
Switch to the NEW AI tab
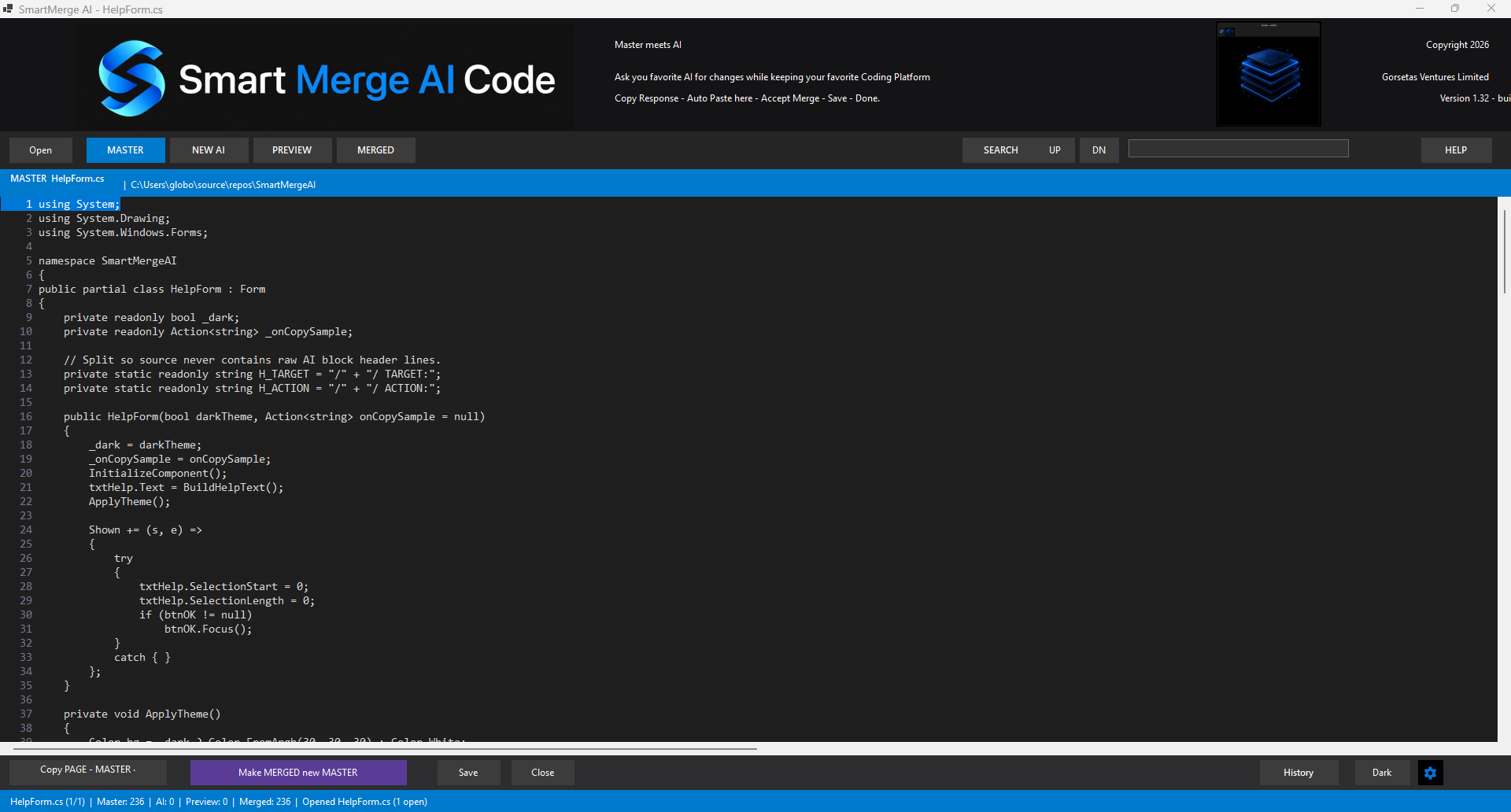tap(209, 150)
